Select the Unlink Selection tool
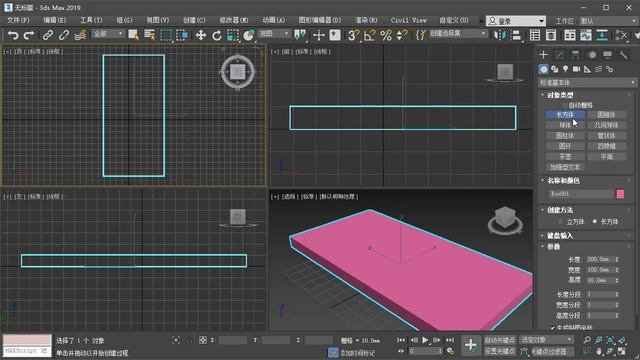640x360 pixels. tap(64, 35)
